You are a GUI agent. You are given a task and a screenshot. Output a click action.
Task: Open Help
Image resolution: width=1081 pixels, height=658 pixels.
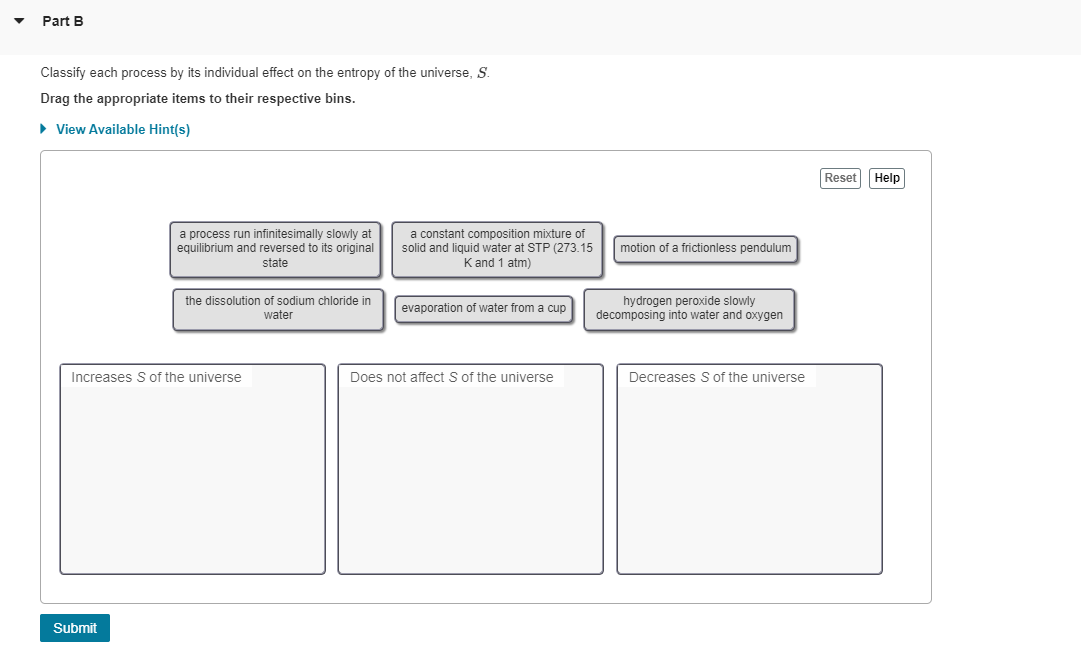pyautogui.click(x=886, y=177)
